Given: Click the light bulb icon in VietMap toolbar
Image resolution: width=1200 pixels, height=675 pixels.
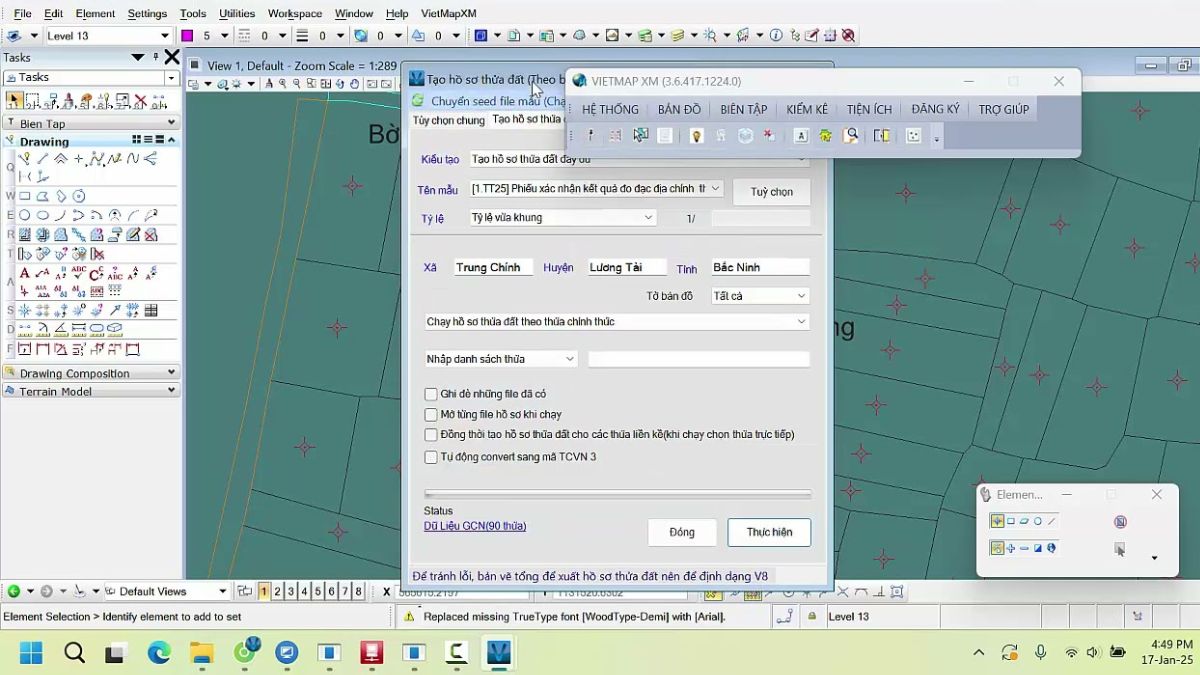Looking at the screenshot, I should pyautogui.click(x=697, y=136).
